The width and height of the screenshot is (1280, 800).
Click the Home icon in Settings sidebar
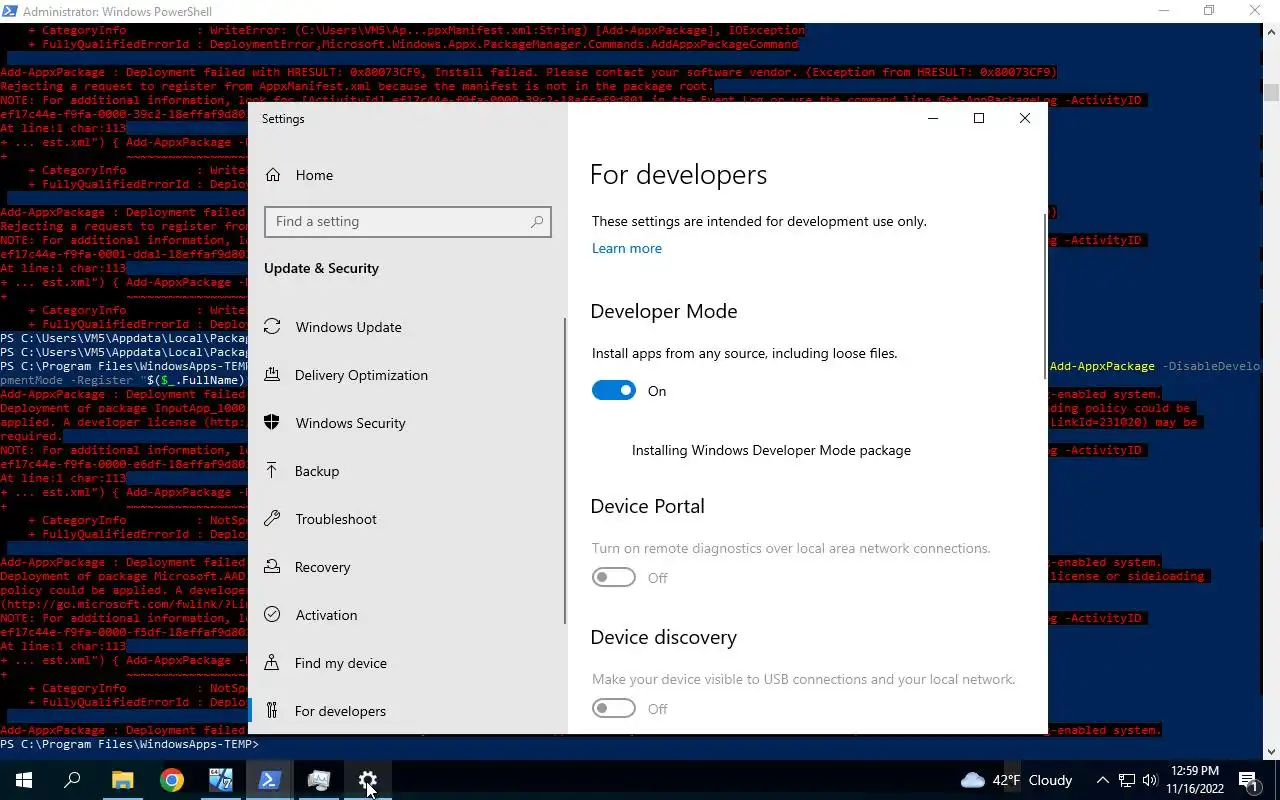coord(272,175)
